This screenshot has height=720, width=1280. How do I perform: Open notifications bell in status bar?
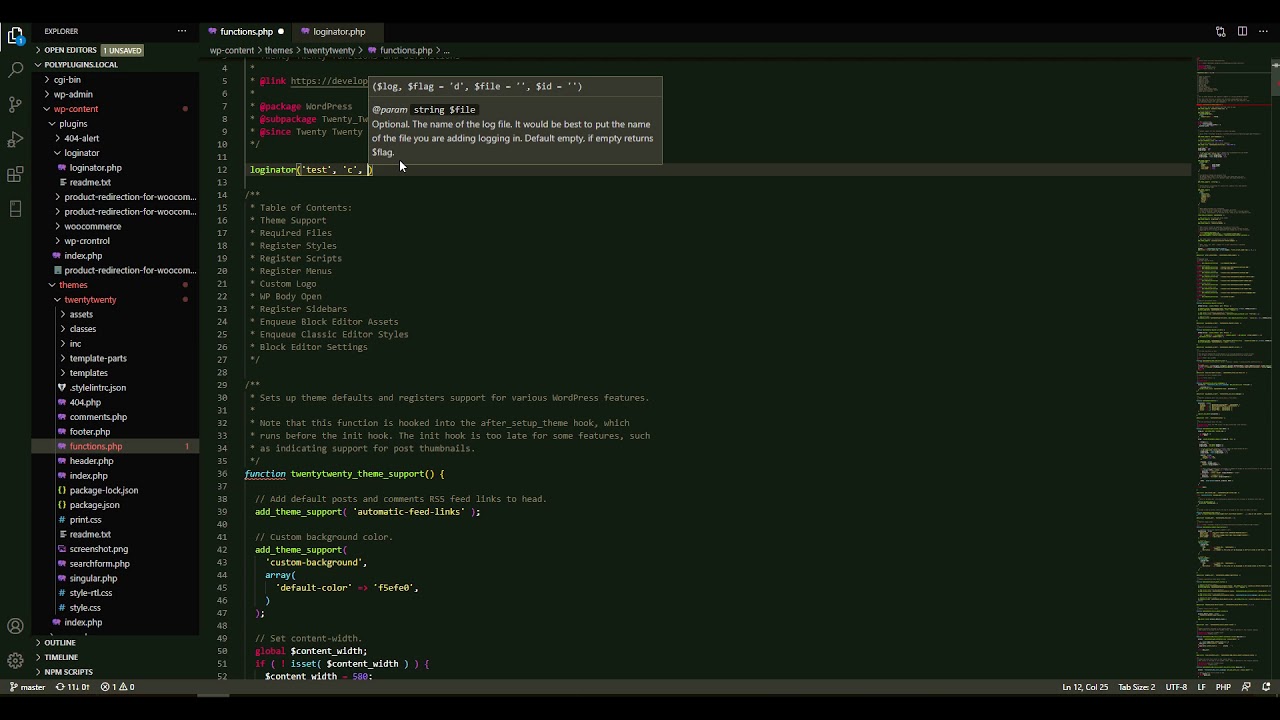coord(1266,687)
